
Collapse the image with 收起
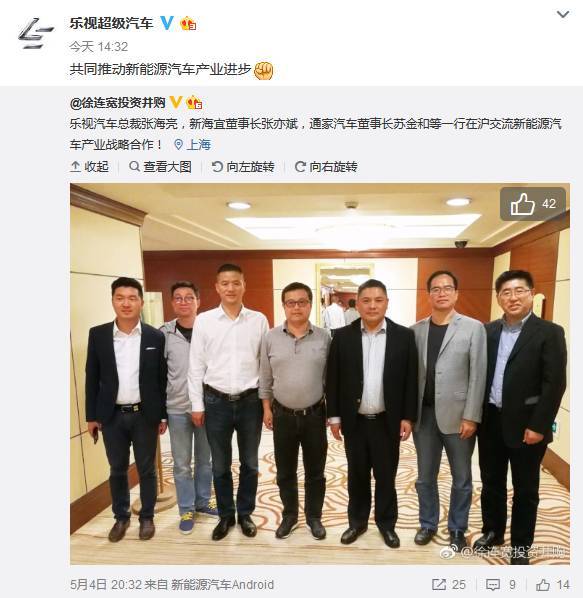coord(90,167)
